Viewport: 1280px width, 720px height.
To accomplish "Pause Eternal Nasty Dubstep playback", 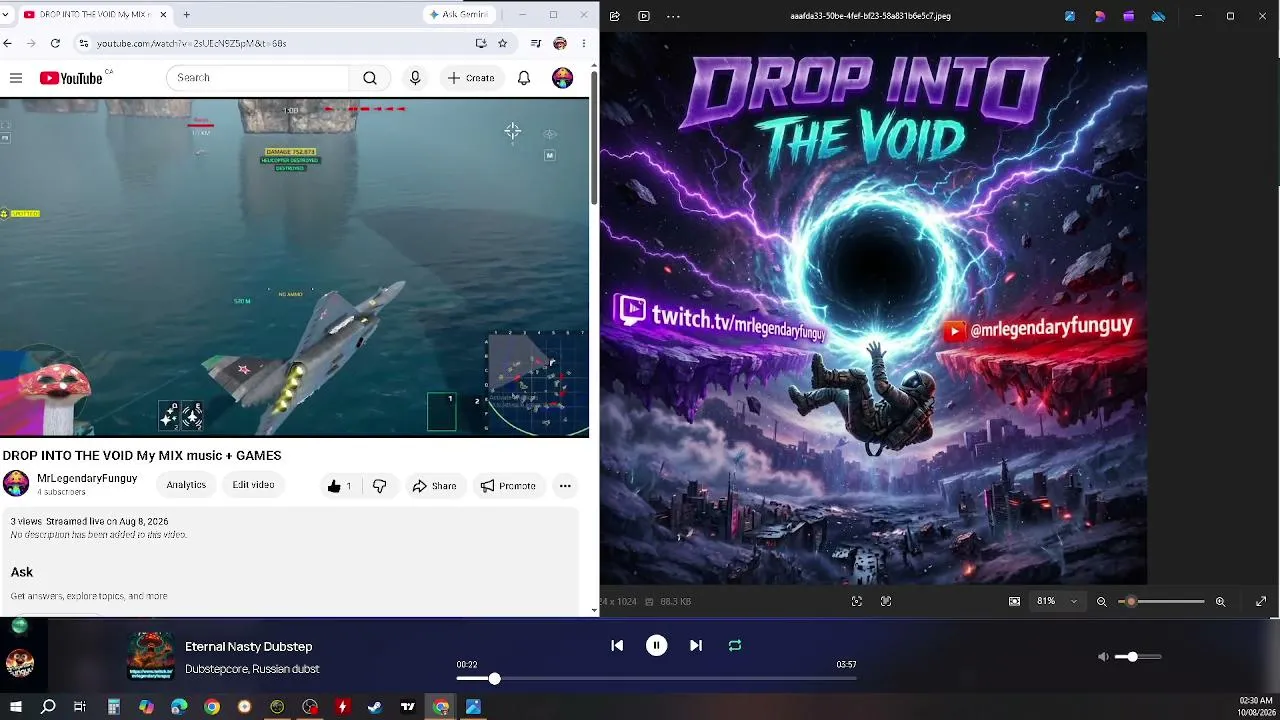I will (x=656, y=646).
